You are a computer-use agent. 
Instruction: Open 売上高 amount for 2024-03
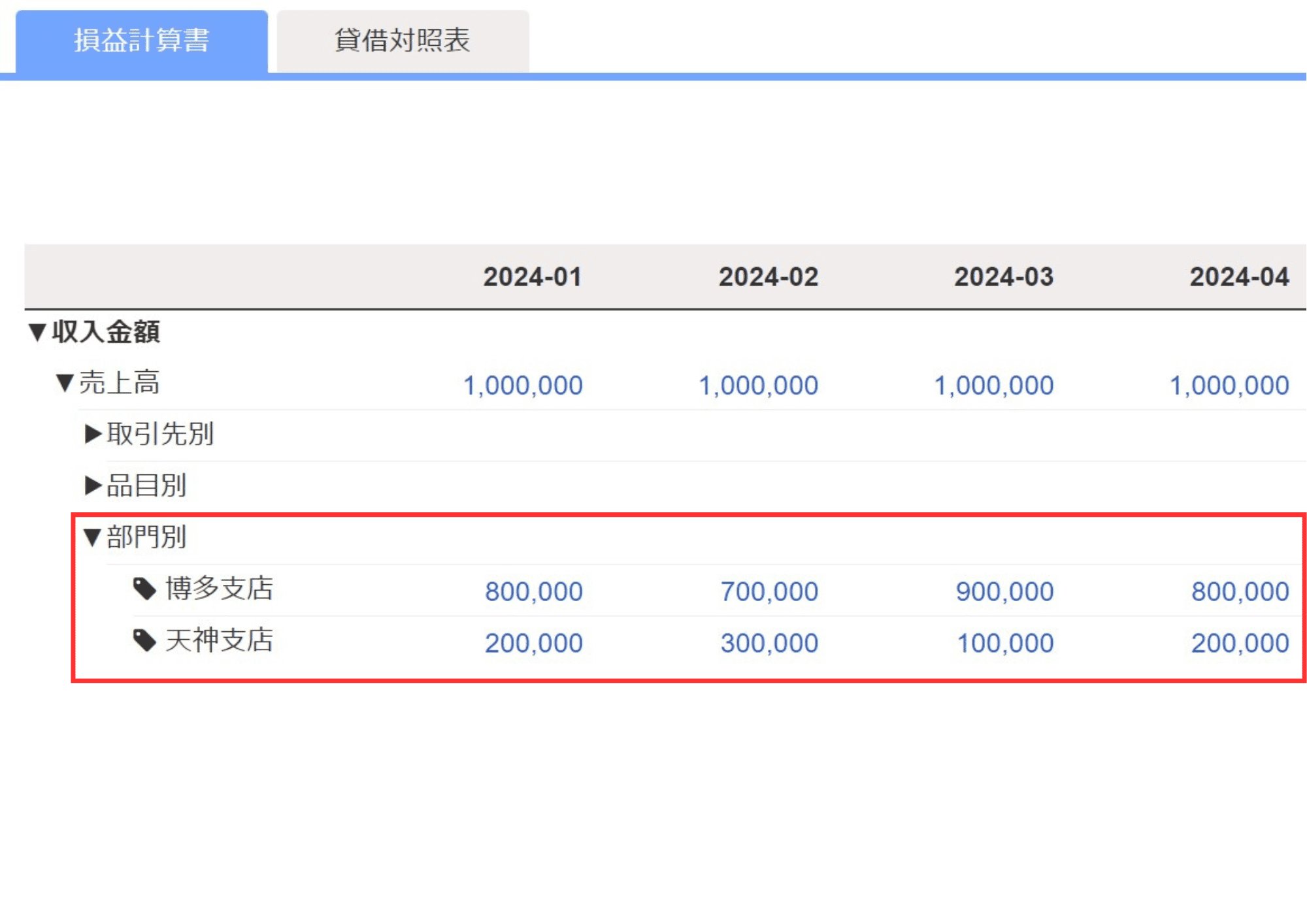993,386
